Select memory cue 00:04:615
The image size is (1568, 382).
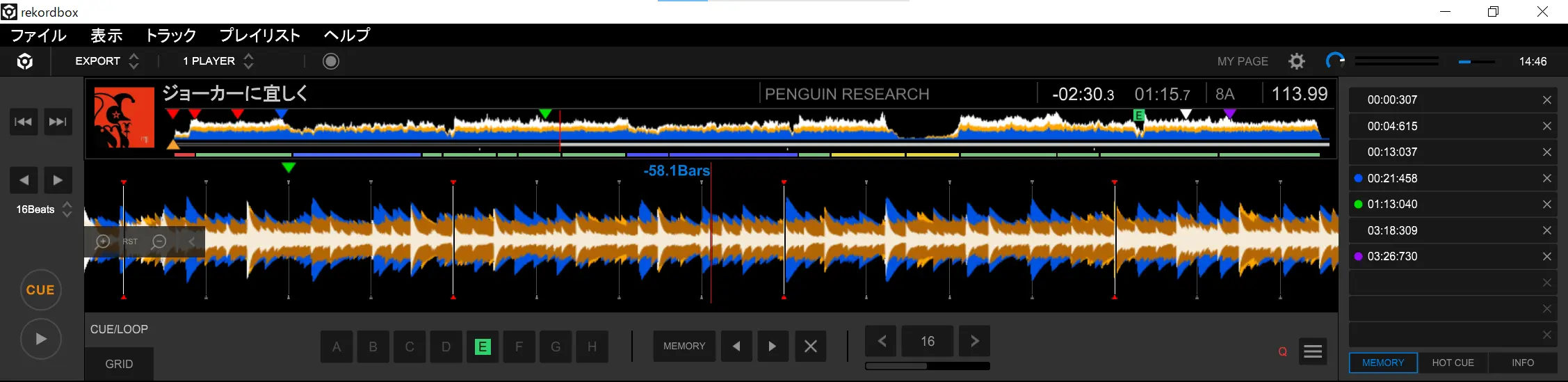[1453, 126]
